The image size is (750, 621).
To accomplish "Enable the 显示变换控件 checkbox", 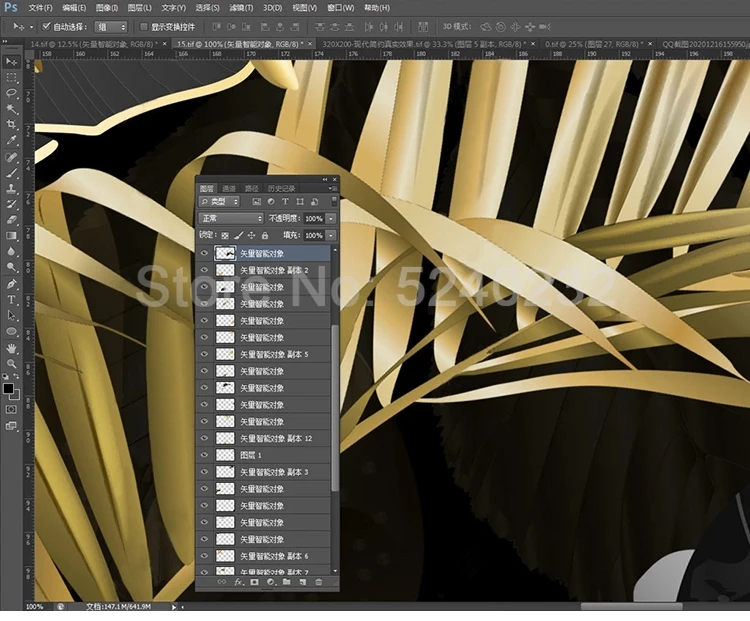I will click(x=143, y=27).
